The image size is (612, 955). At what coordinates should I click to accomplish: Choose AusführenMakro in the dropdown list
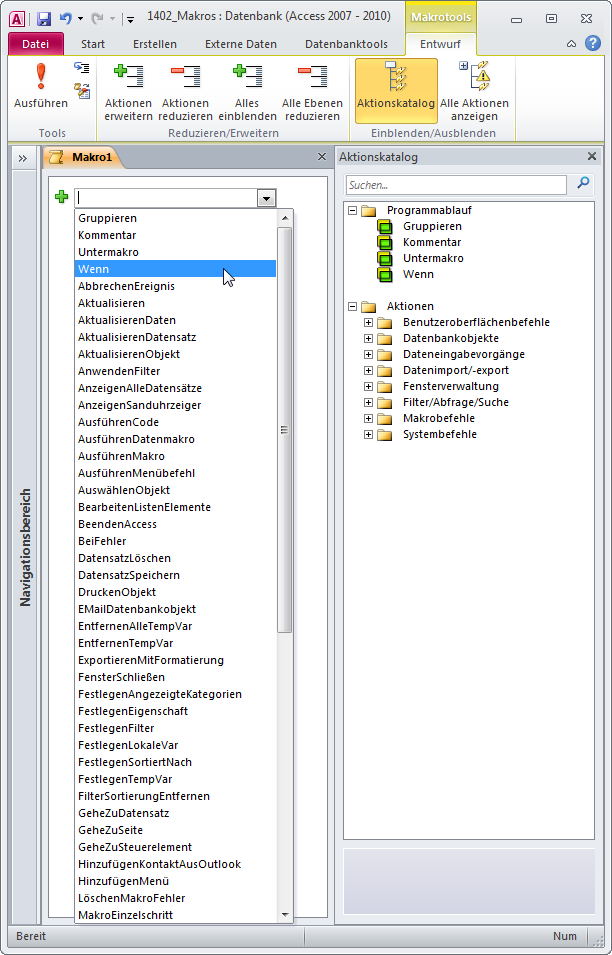tap(121, 456)
